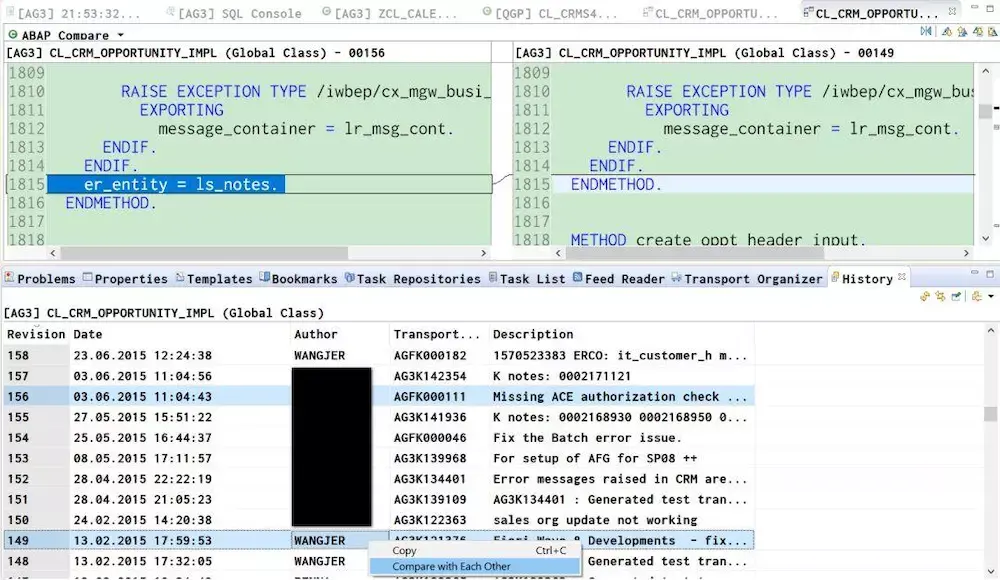Viewport: 1000px width, 580px height.
Task: Click the copy current change icon
Action: [961, 32]
